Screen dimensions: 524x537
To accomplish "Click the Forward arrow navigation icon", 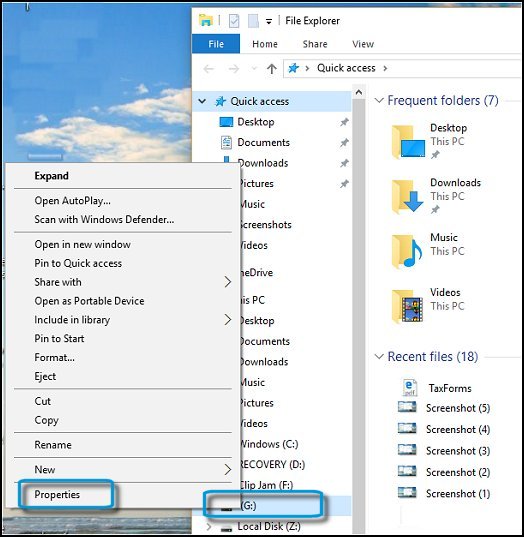I will click(x=234, y=69).
